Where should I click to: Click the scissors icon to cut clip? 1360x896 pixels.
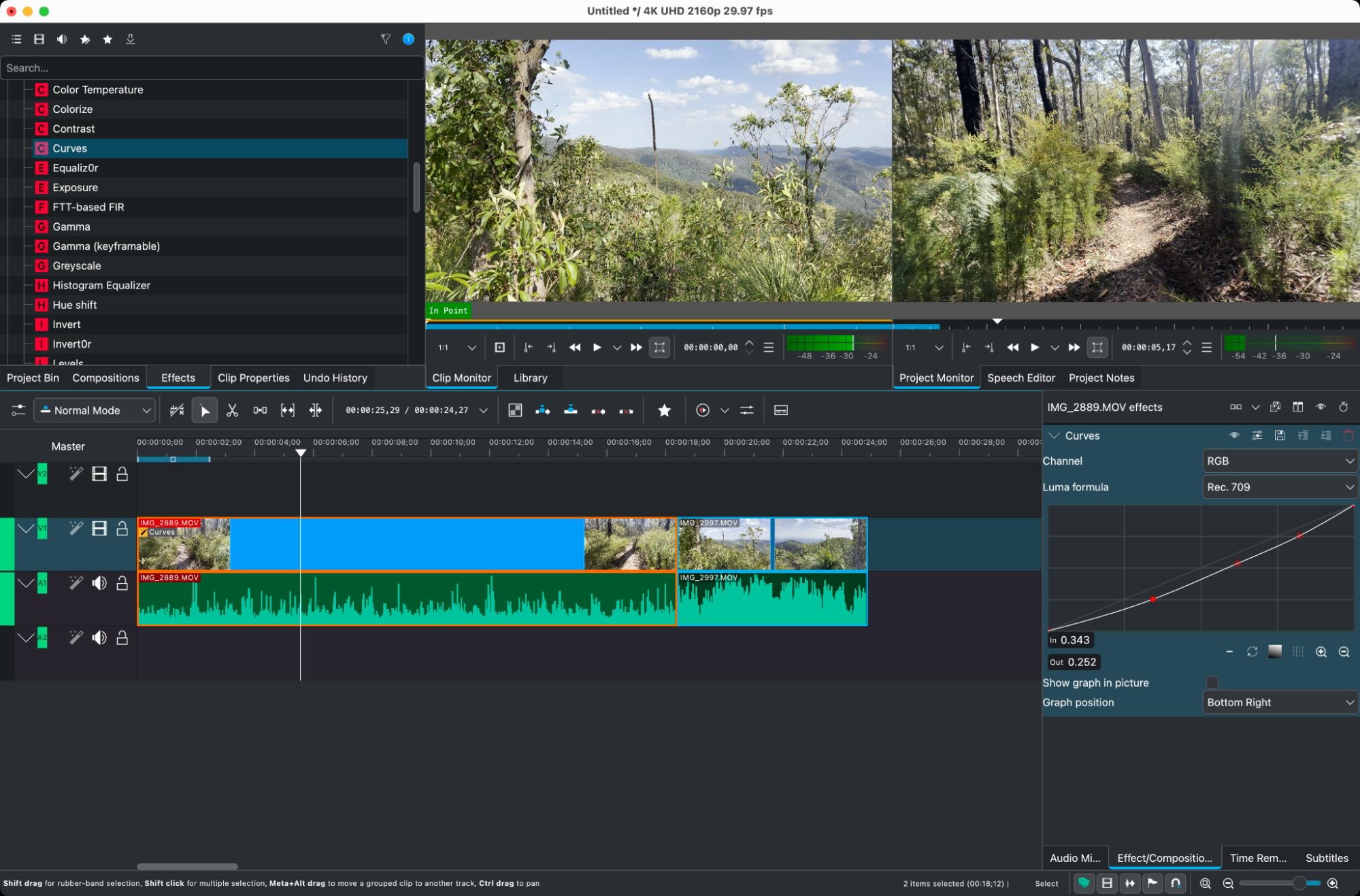(232, 410)
